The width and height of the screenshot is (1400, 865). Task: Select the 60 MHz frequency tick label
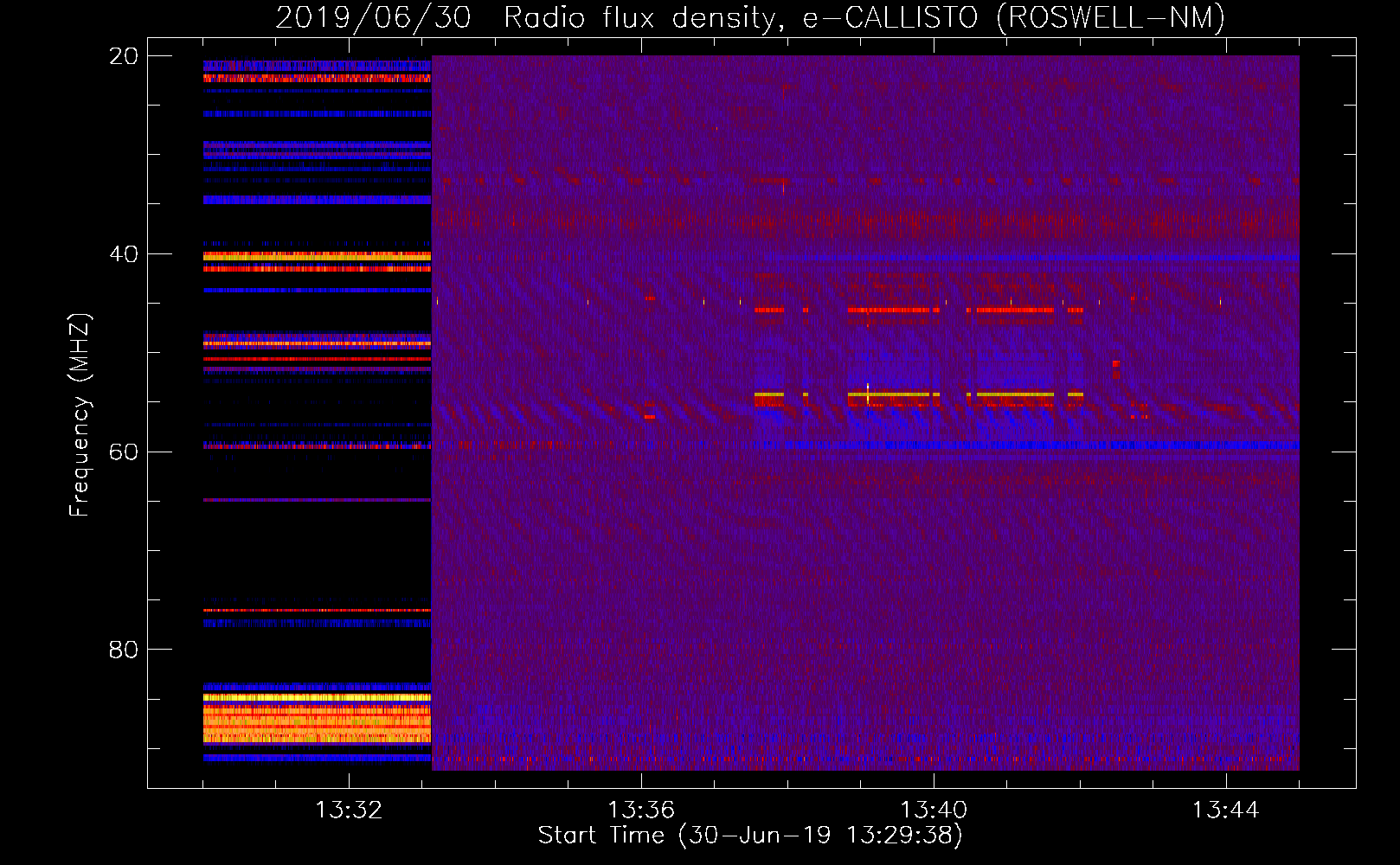coord(123,452)
